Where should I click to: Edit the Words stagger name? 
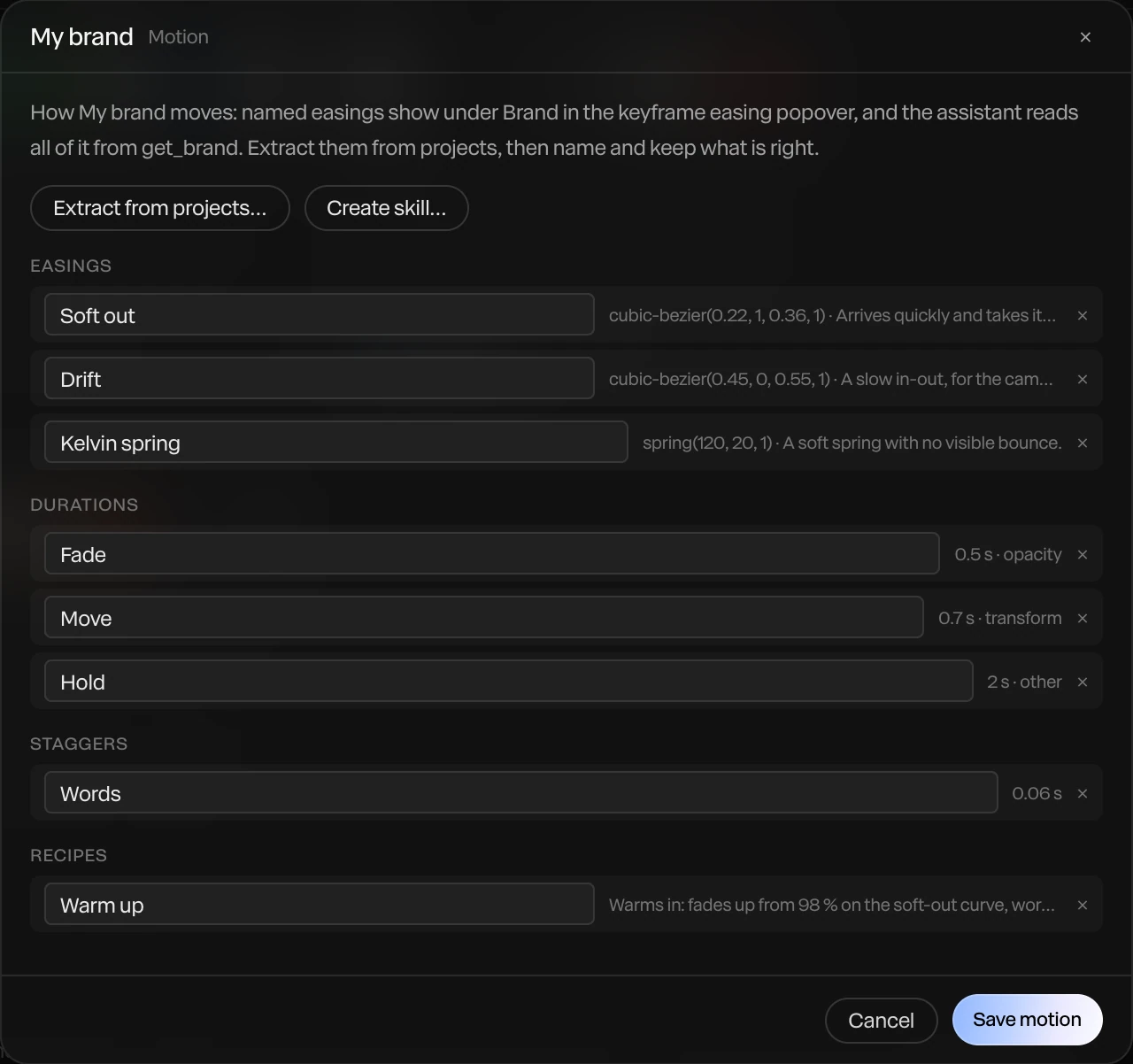click(521, 792)
